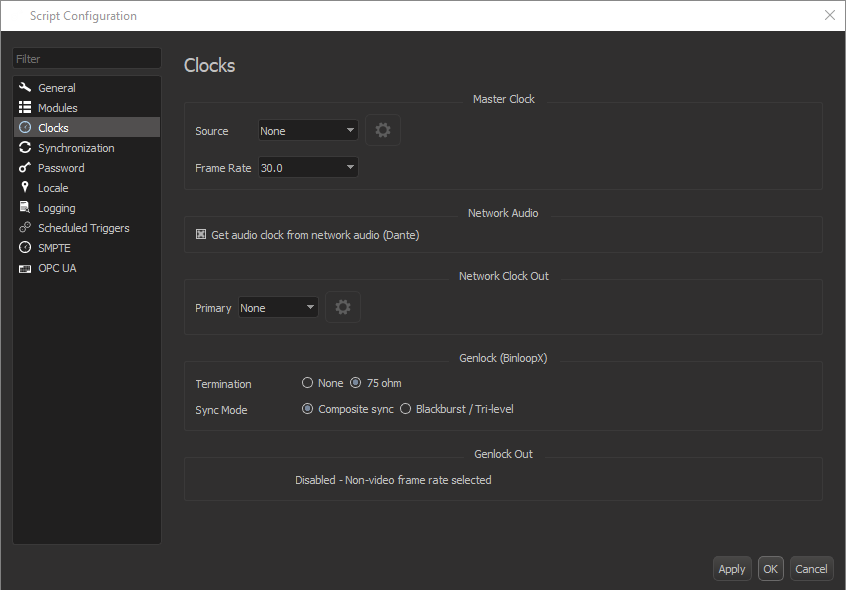This screenshot has height=590, width=846.
Task: Click the Password key icon
Action: (x=25, y=168)
